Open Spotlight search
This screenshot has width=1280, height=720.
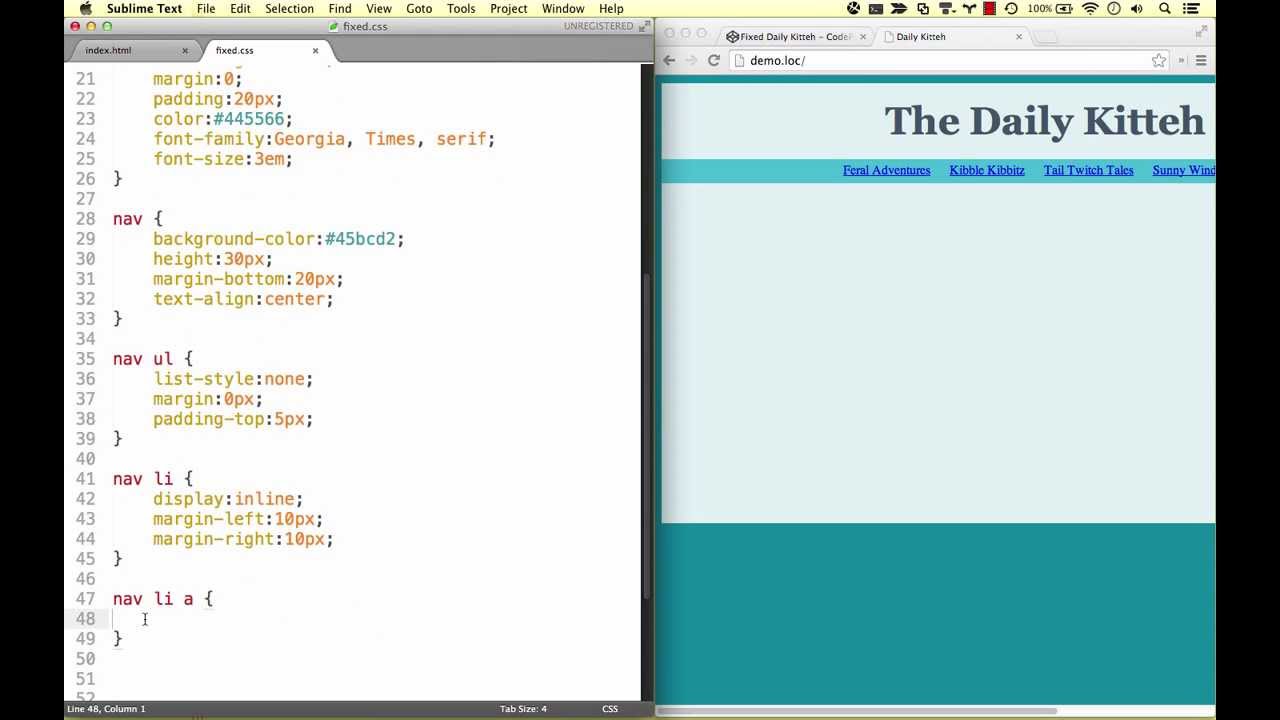pyautogui.click(x=1165, y=9)
